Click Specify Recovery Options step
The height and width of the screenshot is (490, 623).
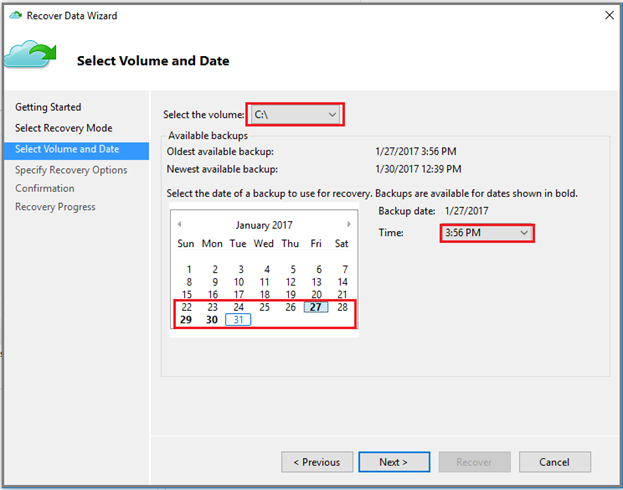click(71, 170)
